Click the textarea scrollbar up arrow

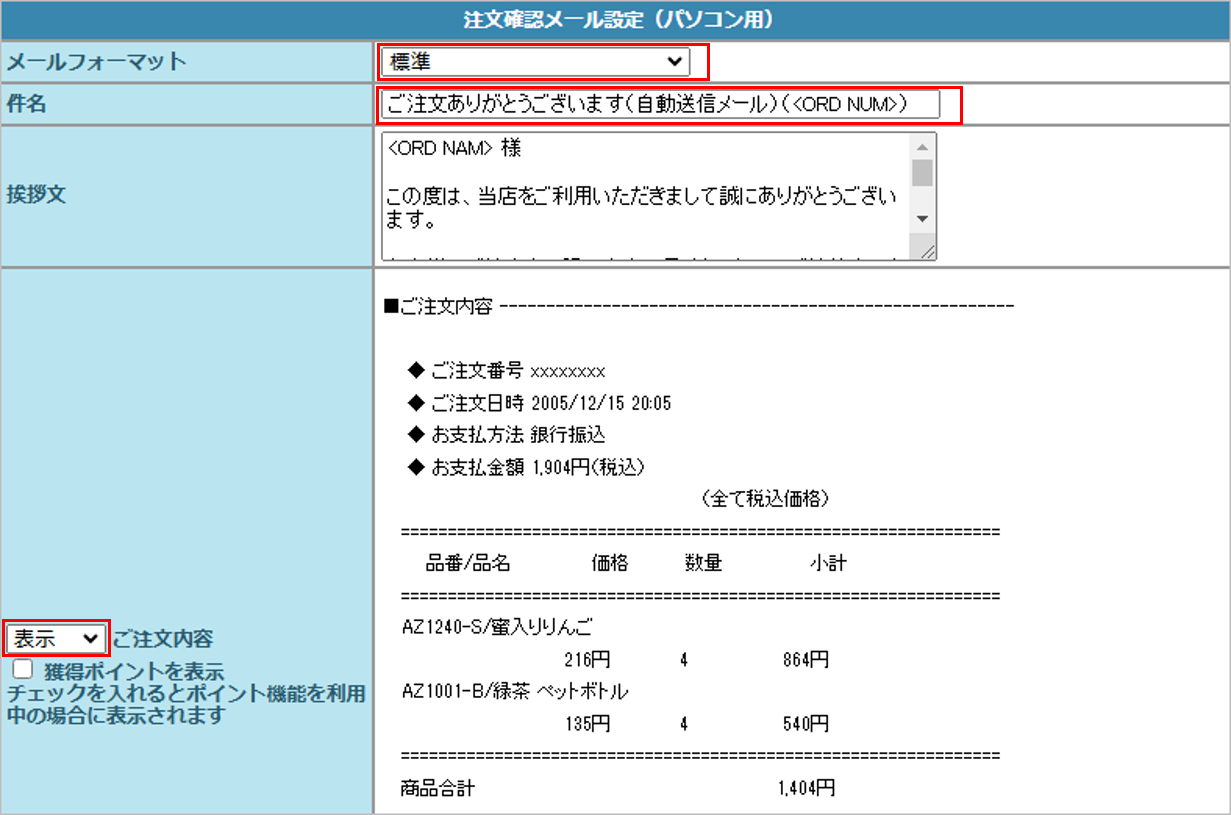tap(923, 147)
